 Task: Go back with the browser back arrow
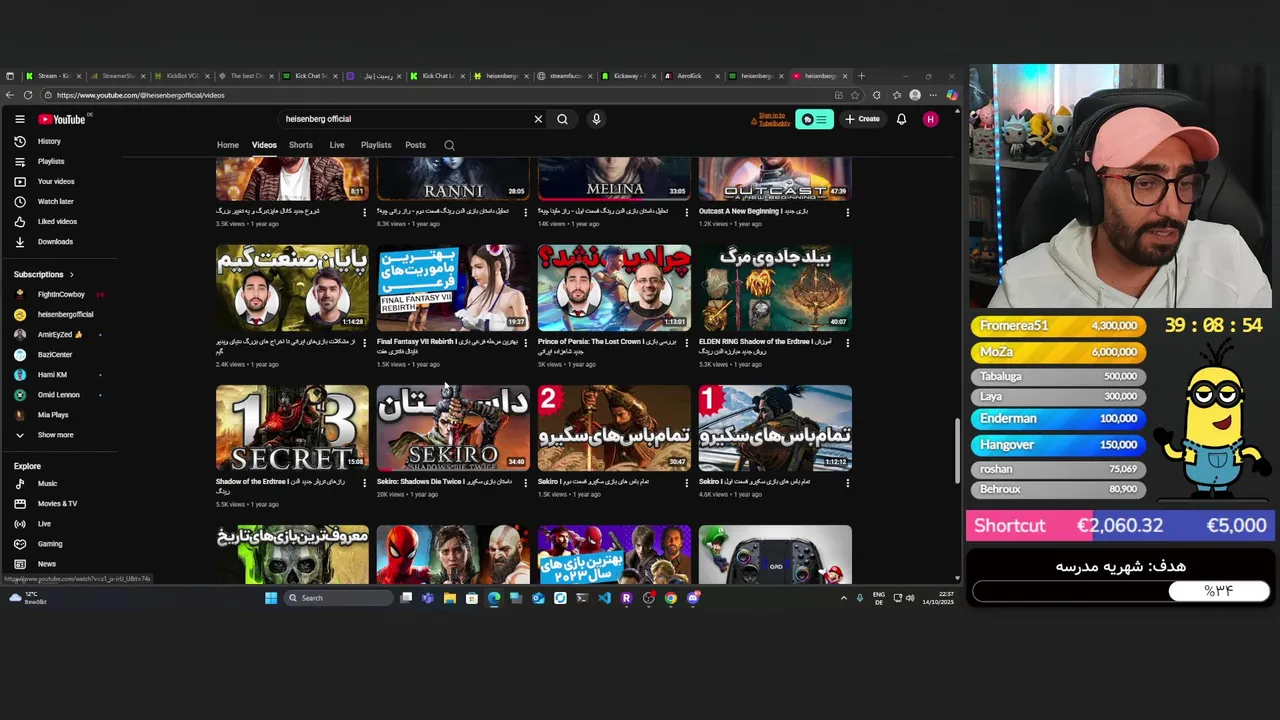click(x=10, y=95)
